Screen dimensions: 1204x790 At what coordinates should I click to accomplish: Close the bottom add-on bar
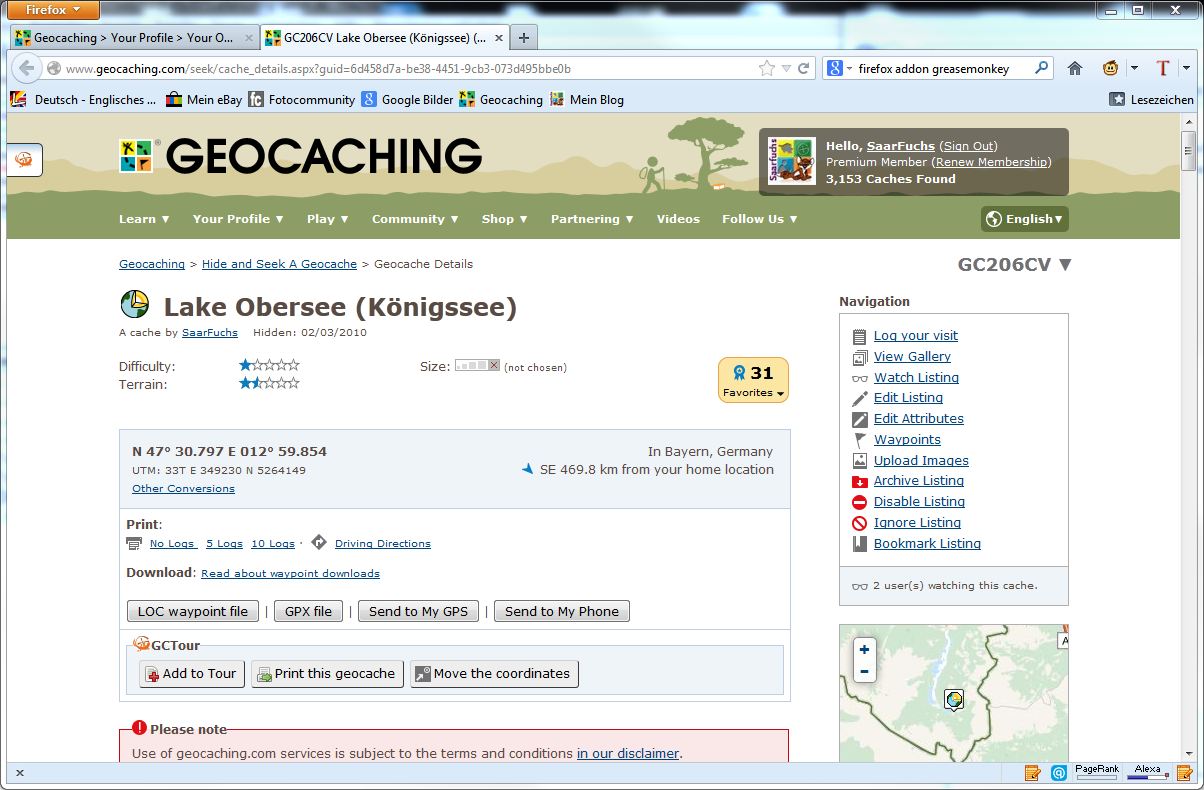click(19, 773)
